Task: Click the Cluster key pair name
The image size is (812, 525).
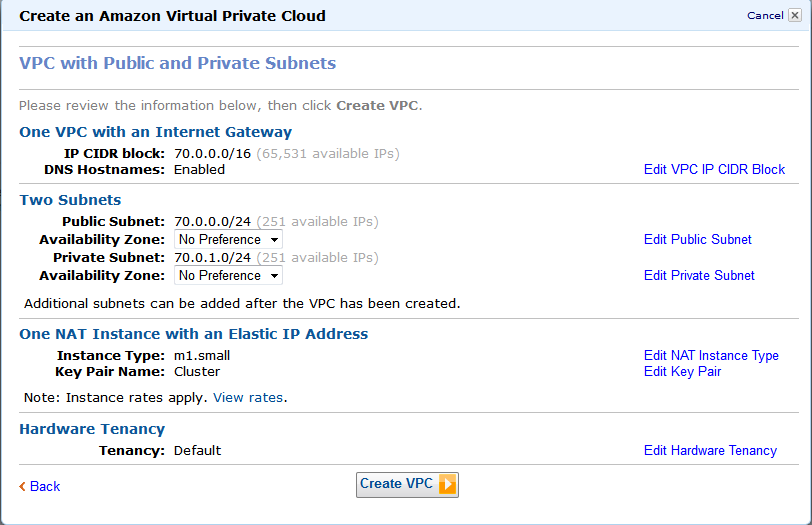Action: point(197,372)
